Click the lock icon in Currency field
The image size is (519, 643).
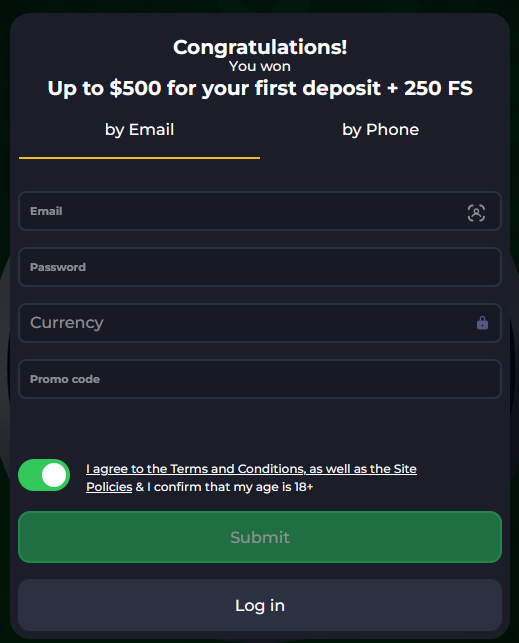pos(482,323)
